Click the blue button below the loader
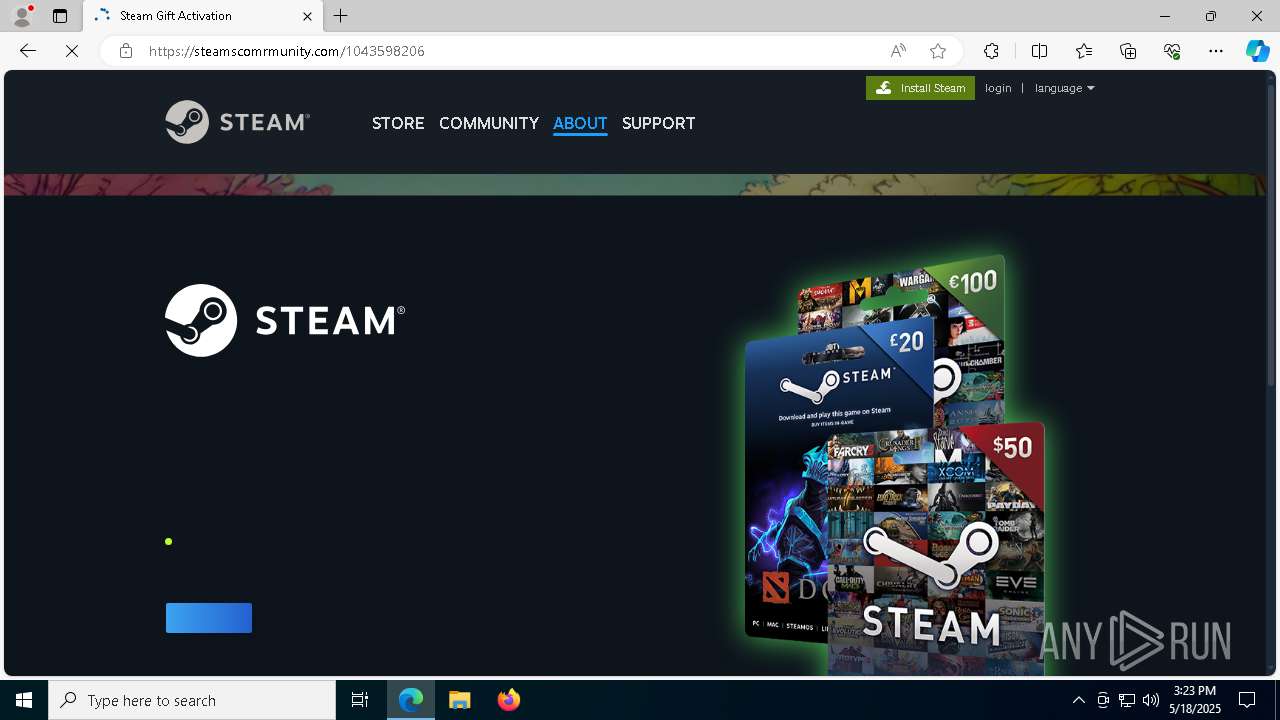Screen dimensions: 1280x720 [x=209, y=618]
